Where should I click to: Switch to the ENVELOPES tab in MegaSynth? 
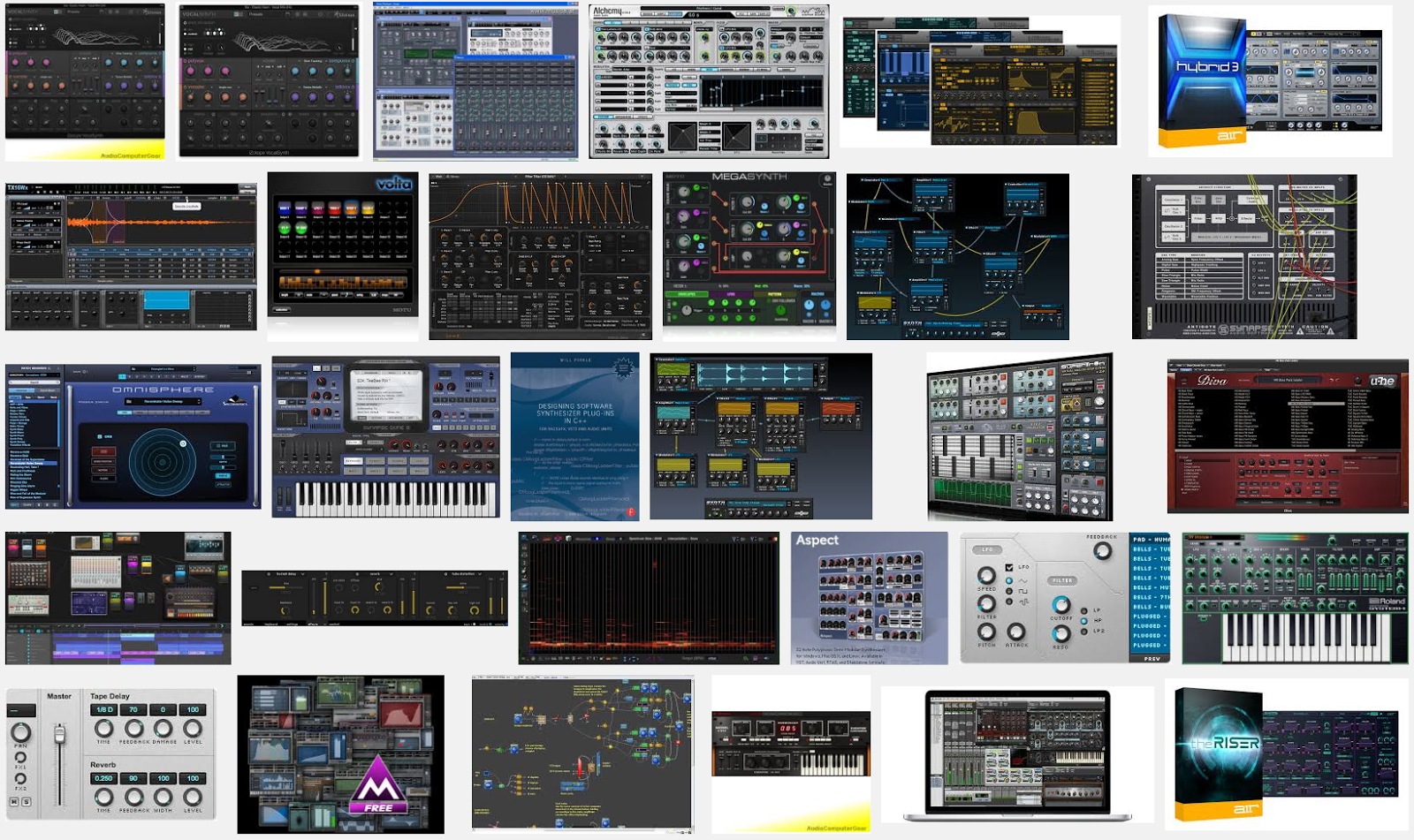pos(687,294)
